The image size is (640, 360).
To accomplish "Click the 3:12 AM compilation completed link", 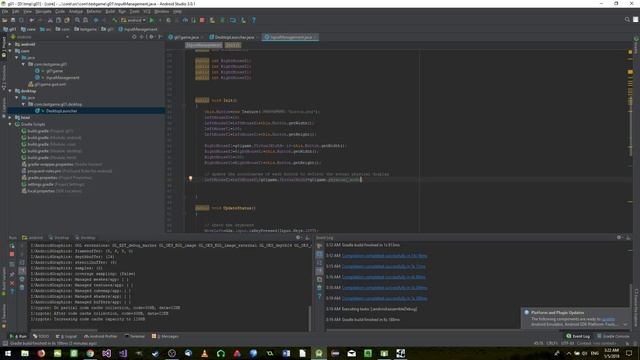I will (x=384, y=256).
